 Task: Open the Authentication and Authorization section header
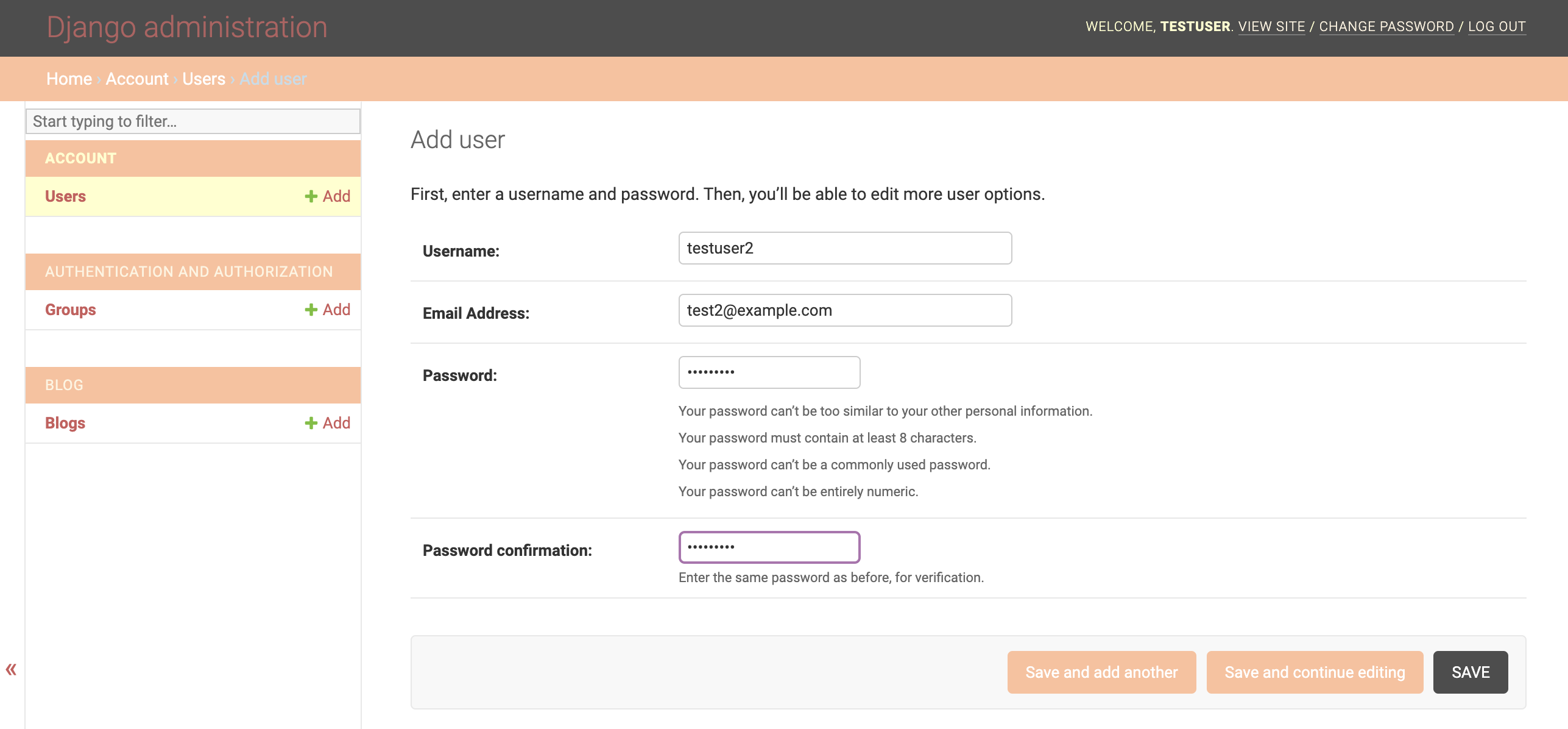(x=189, y=272)
